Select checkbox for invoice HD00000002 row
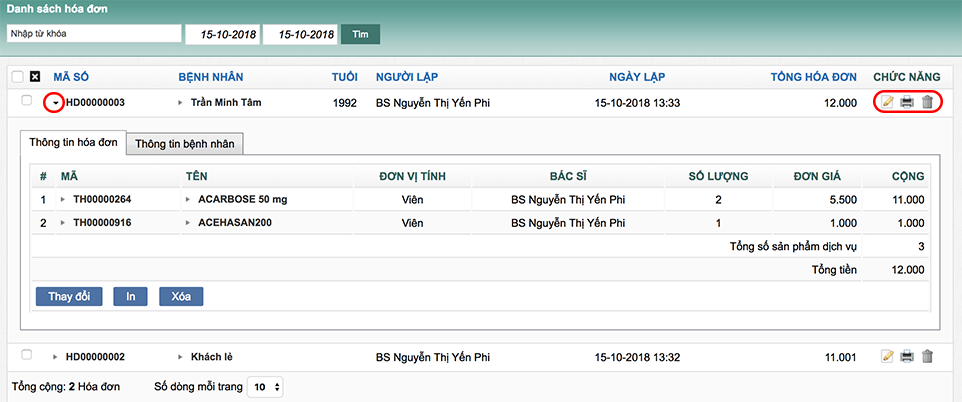 (27, 355)
